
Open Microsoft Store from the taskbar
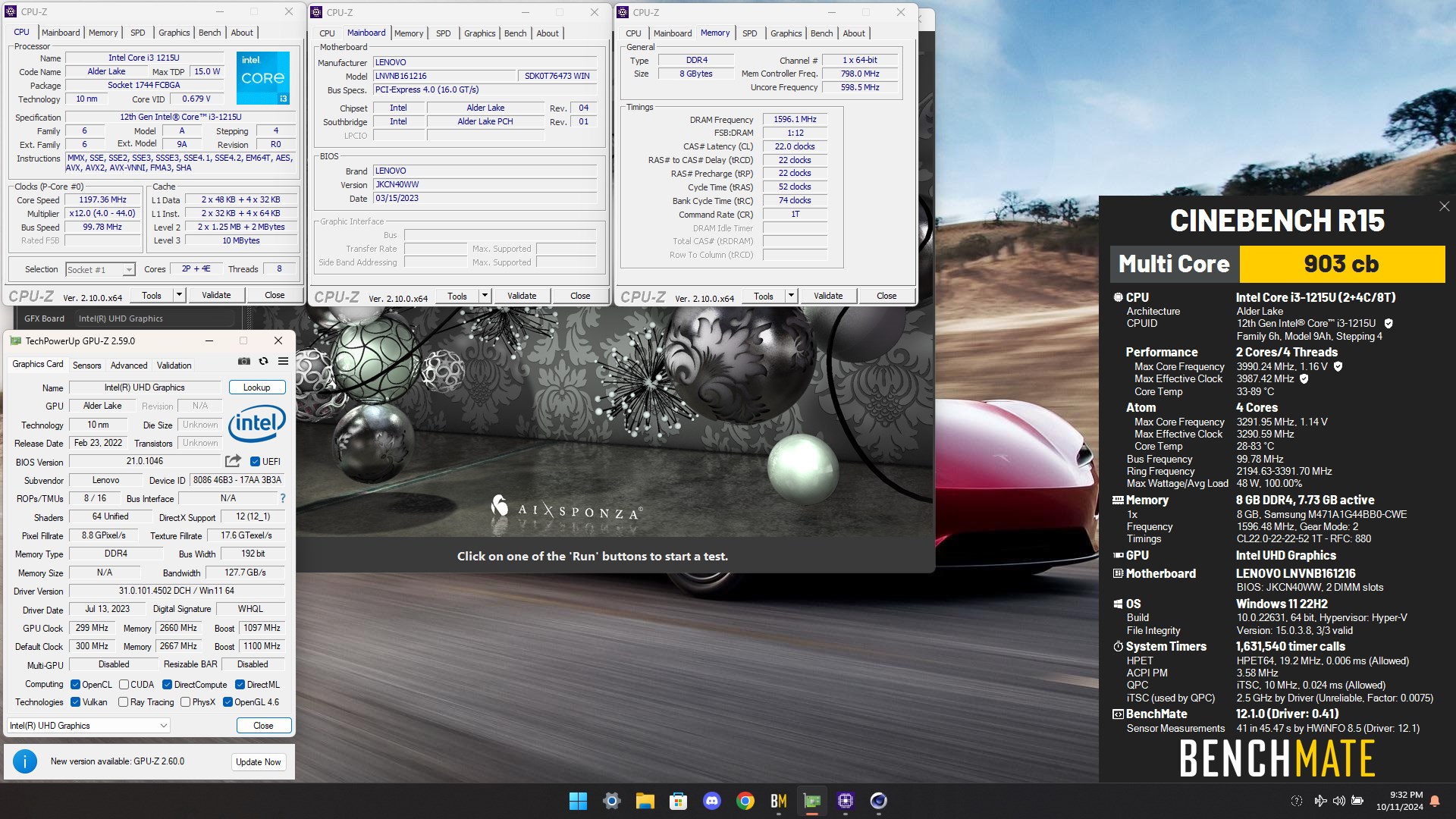tap(679, 801)
